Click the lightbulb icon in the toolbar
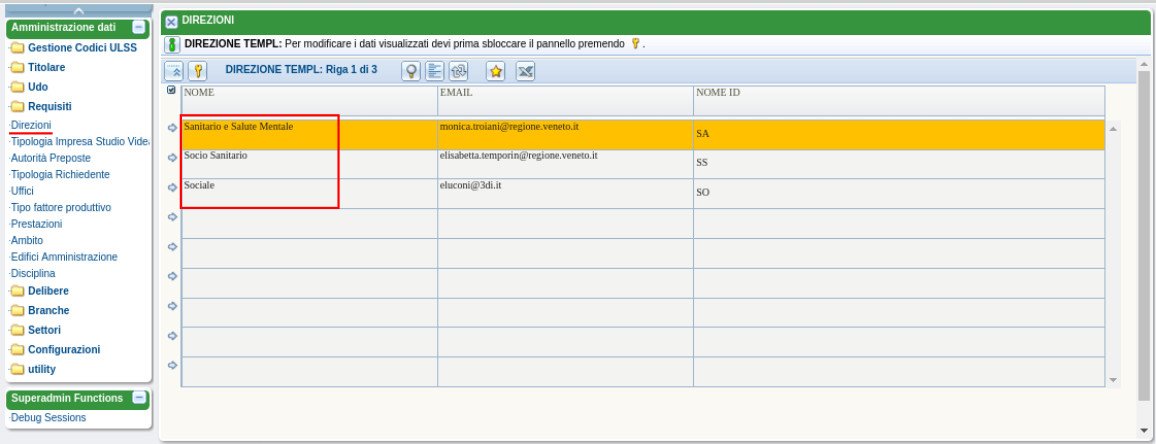Viewport: 1156px width, 444px height. tap(410, 71)
